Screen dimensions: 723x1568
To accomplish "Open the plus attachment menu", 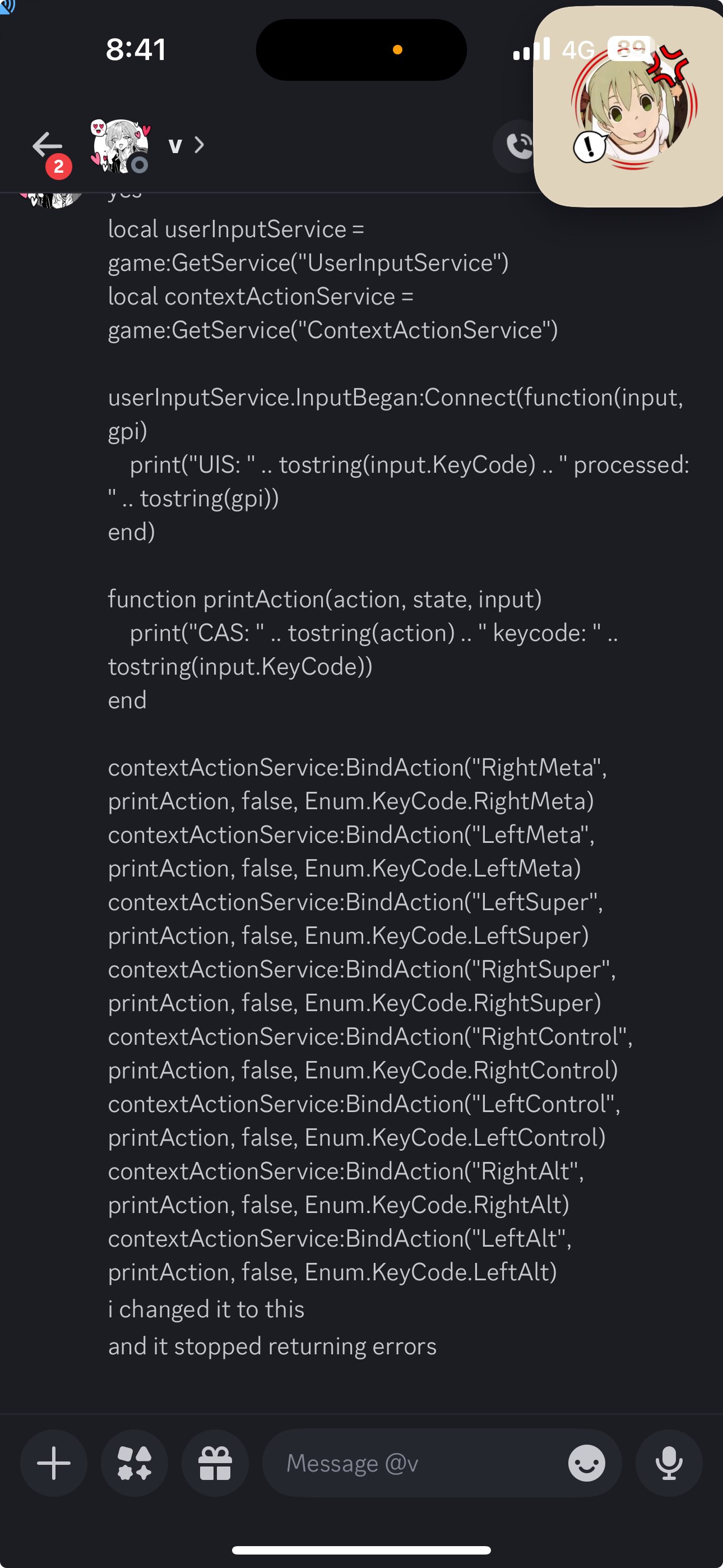I will pyautogui.click(x=54, y=1463).
